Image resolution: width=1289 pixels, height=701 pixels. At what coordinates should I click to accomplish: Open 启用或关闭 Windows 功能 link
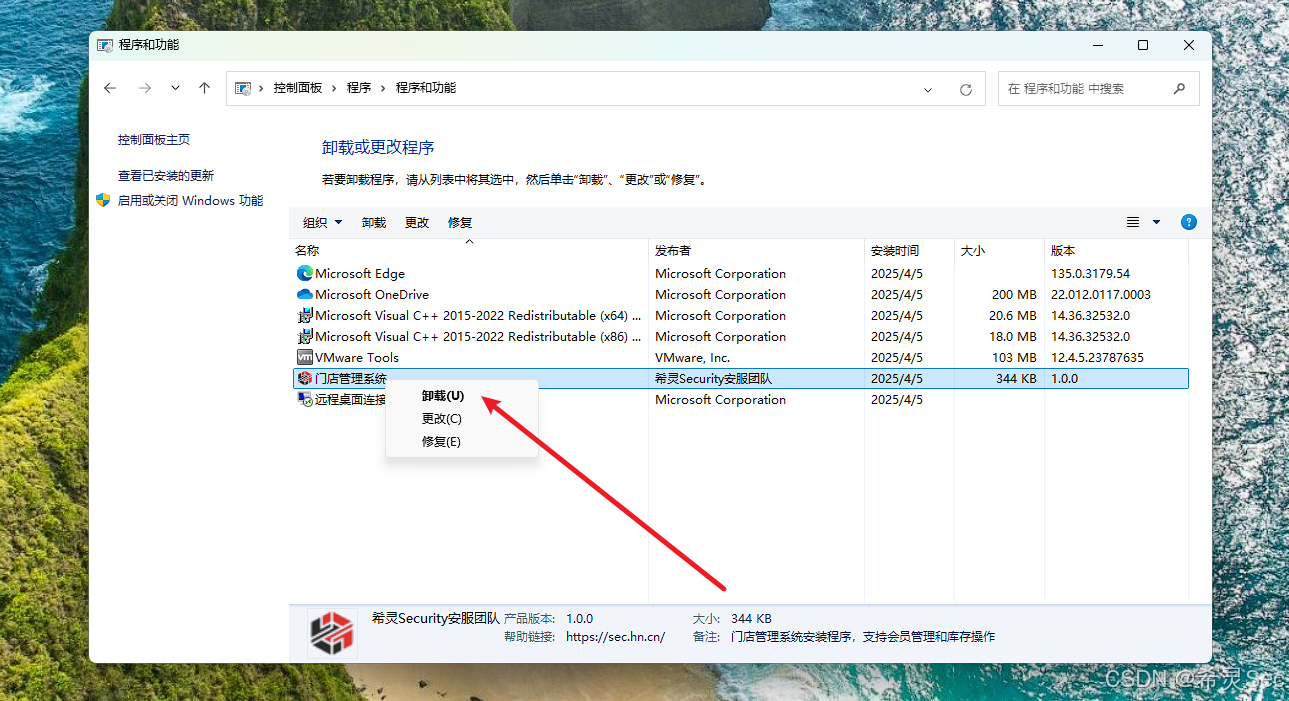[190, 200]
